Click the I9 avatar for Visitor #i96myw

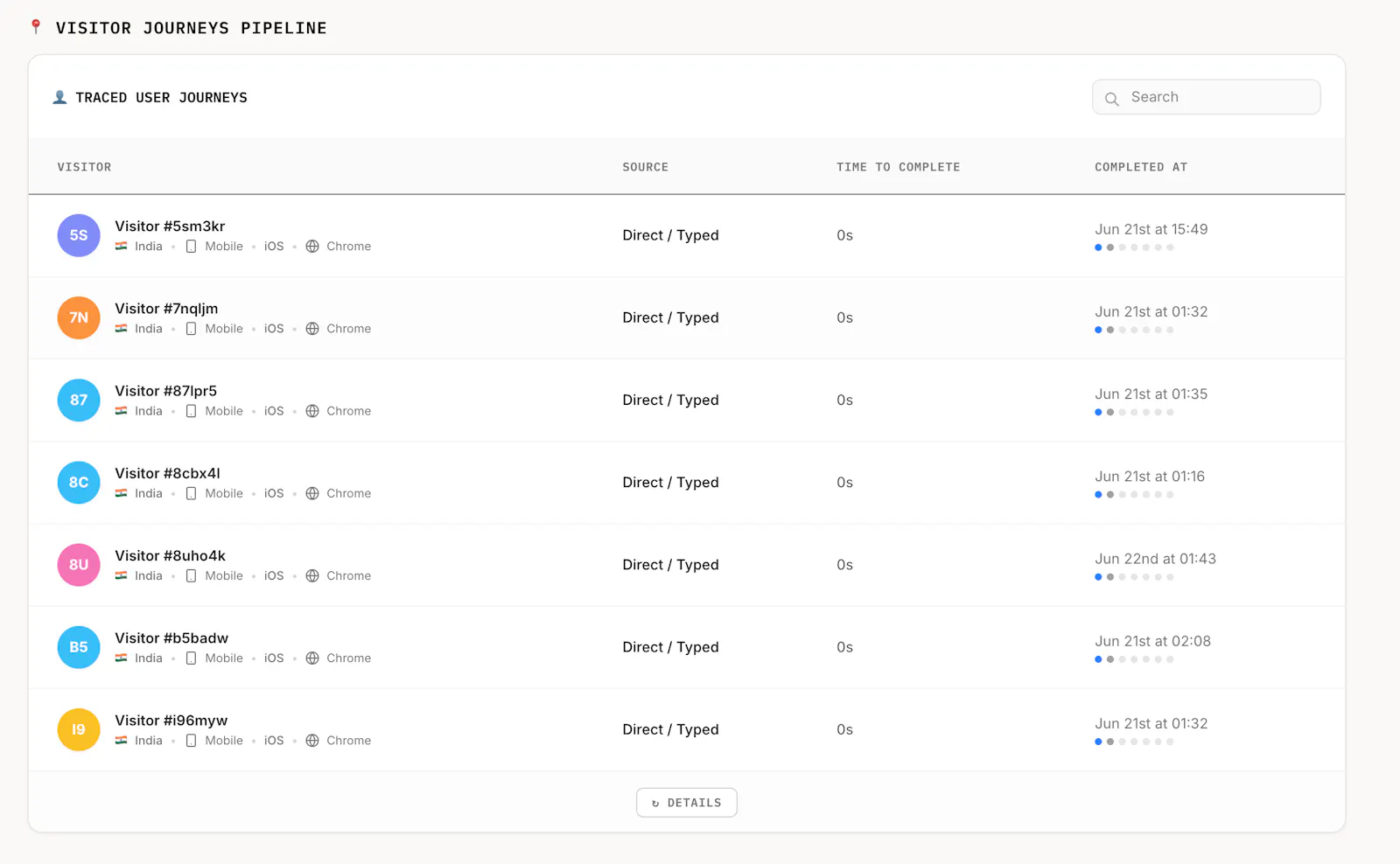79,729
